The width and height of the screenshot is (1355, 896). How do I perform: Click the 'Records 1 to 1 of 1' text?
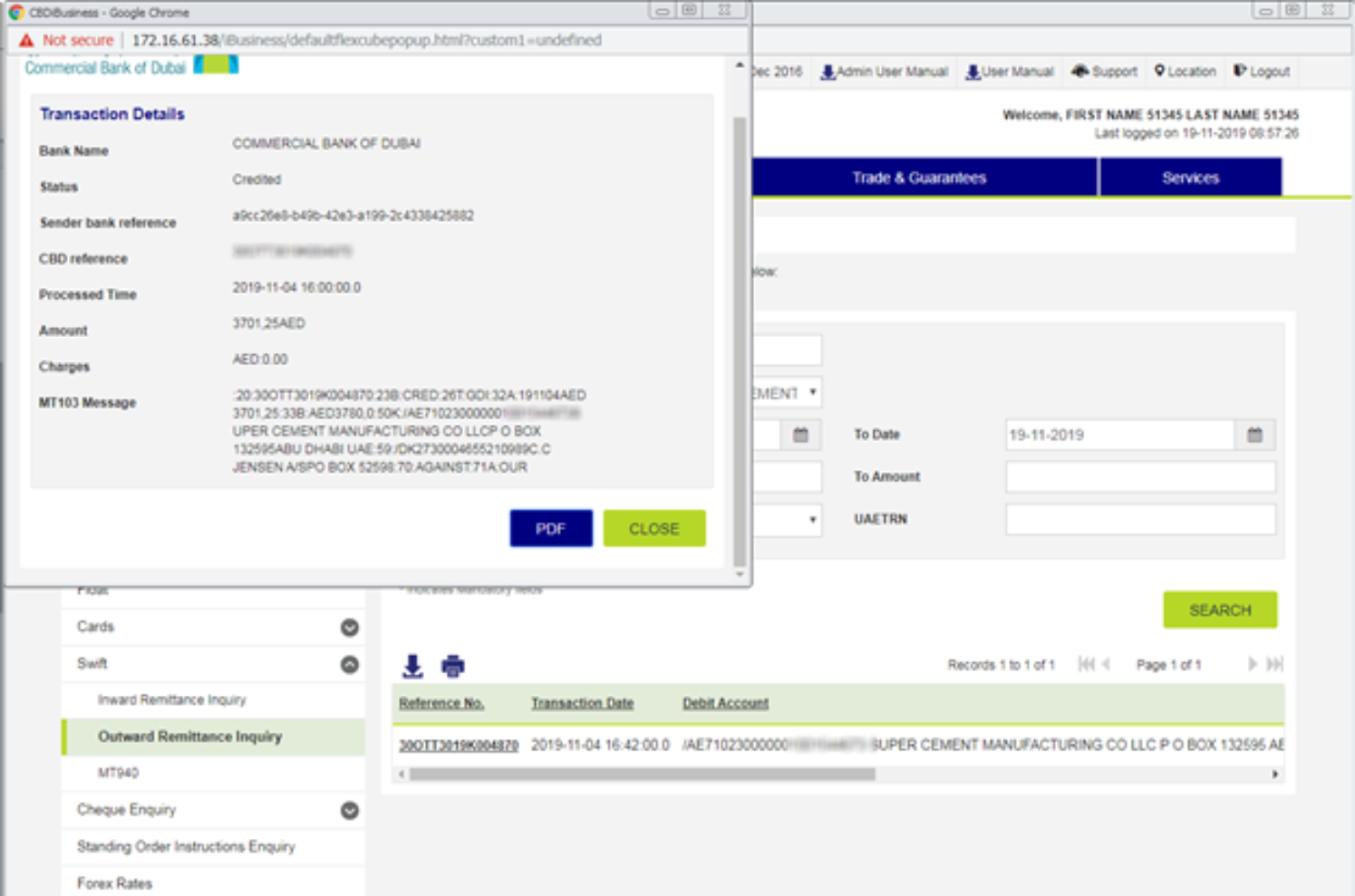1002,665
